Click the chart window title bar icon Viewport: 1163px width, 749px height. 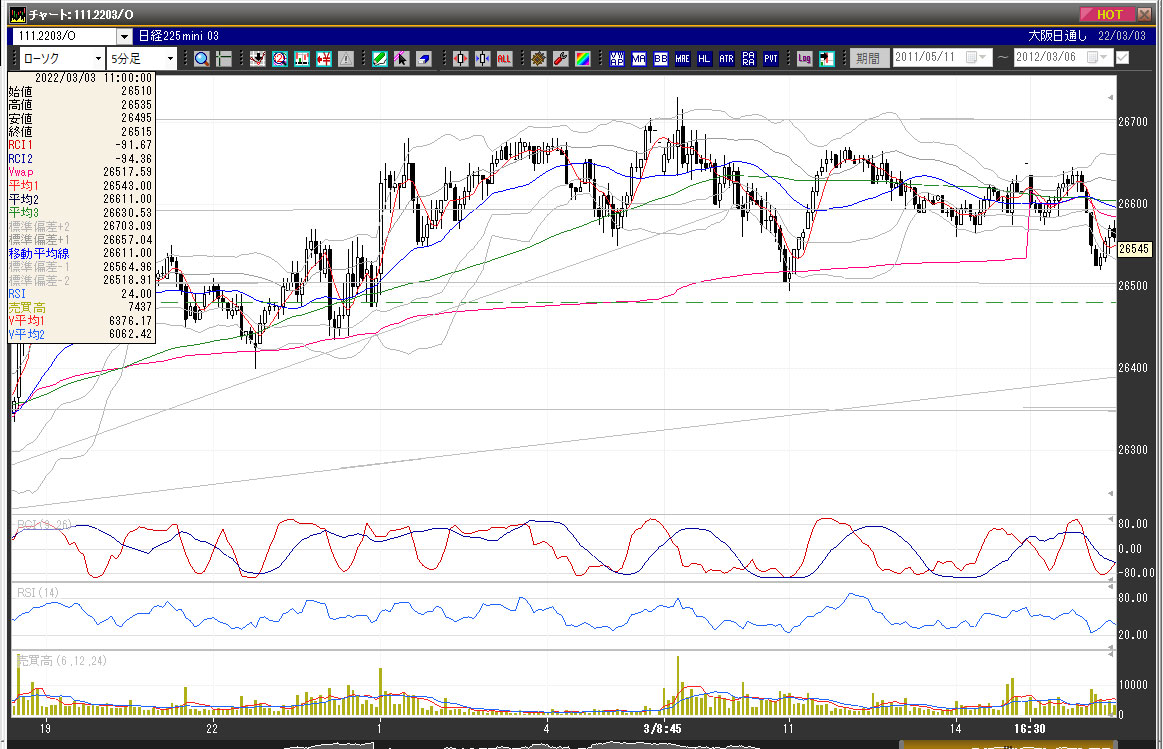pos(18,14)
